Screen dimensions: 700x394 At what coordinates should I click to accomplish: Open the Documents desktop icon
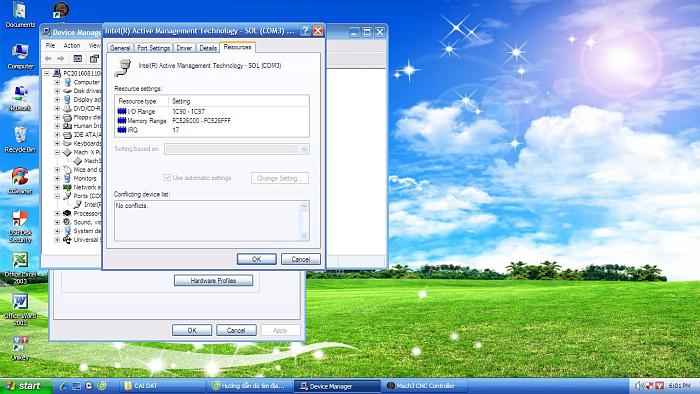[20, 15]
